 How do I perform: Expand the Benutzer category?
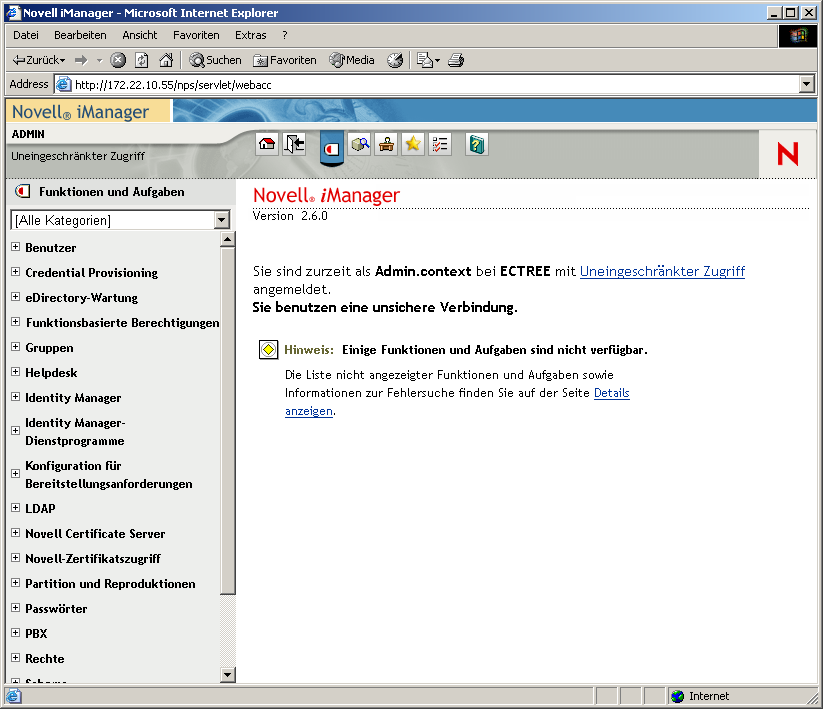click(x=16, y=247)
